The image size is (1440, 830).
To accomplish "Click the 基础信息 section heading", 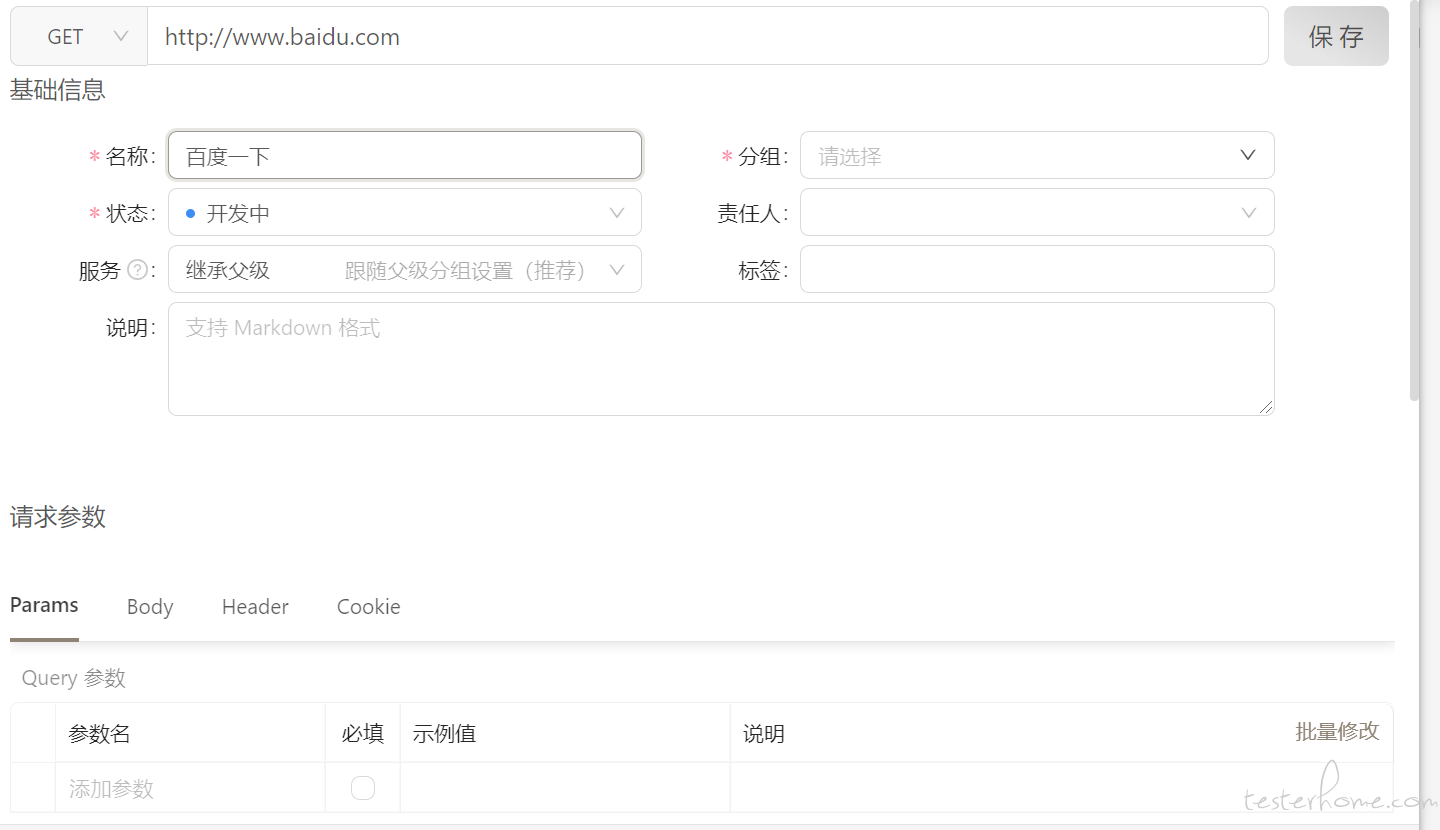I will click(58, 90).
